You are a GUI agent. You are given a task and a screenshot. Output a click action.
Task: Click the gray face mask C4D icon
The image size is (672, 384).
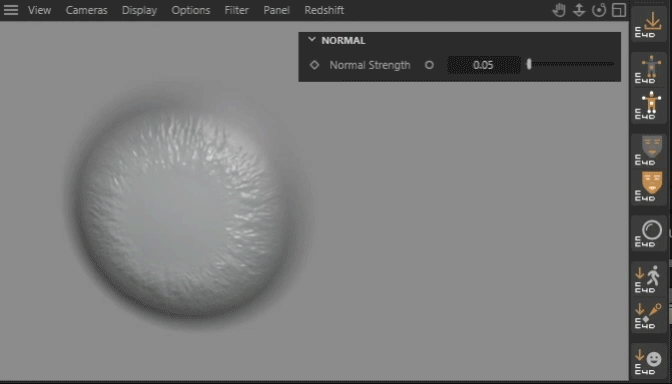649,150
